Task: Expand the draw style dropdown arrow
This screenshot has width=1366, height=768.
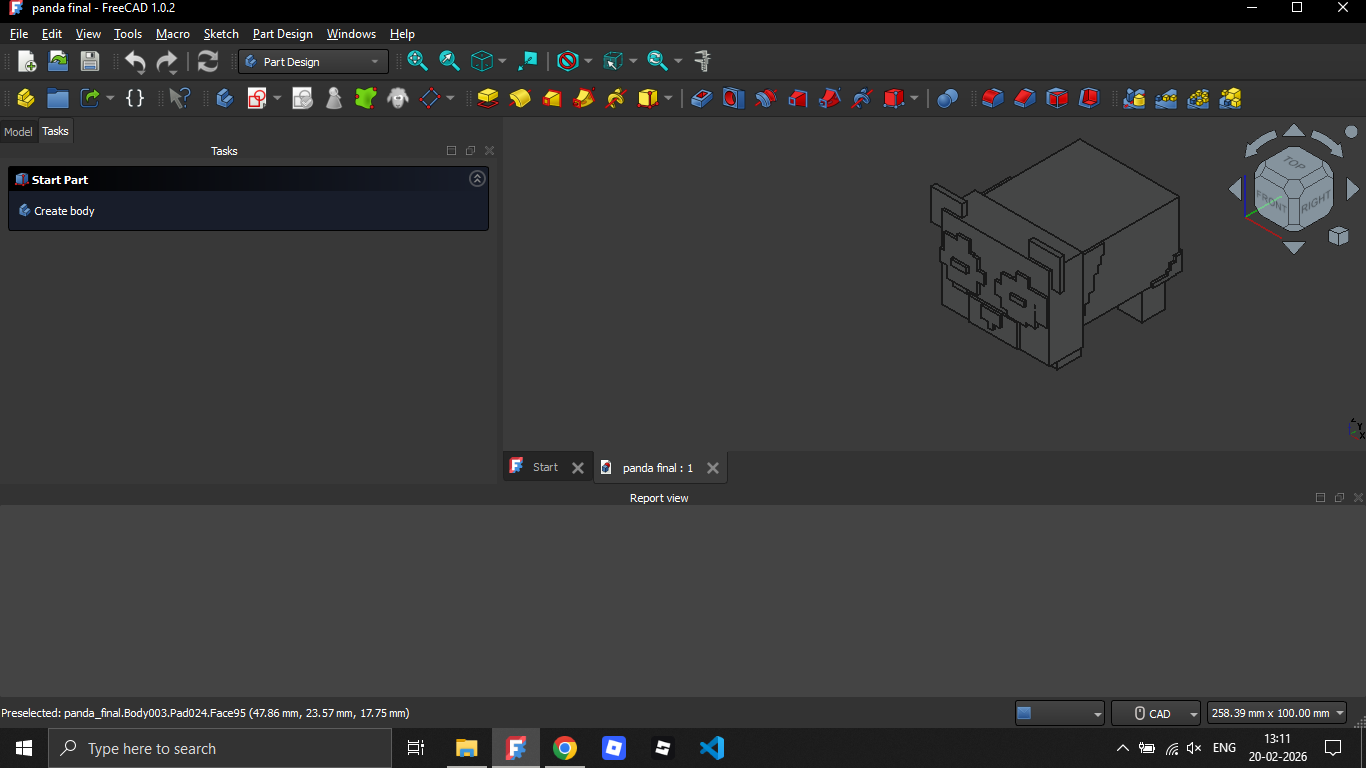Action: (x=588, y=62)
